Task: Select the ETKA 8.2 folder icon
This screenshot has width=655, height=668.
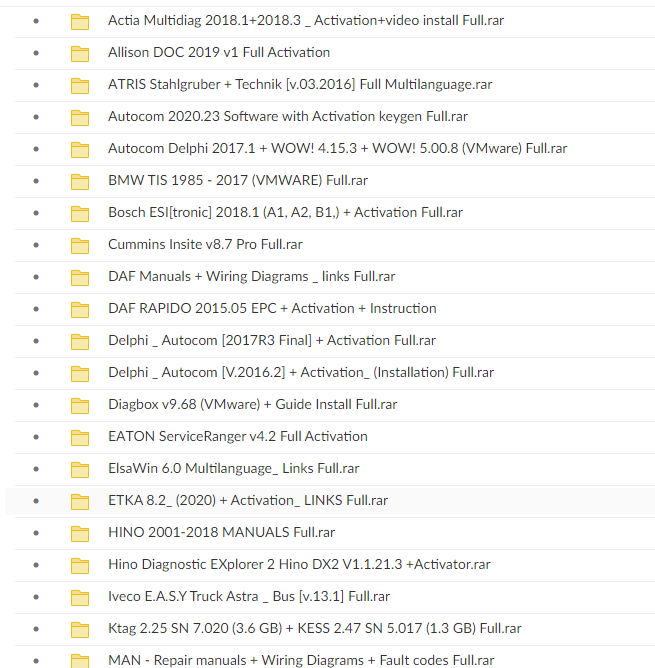Action: (80, 501)
